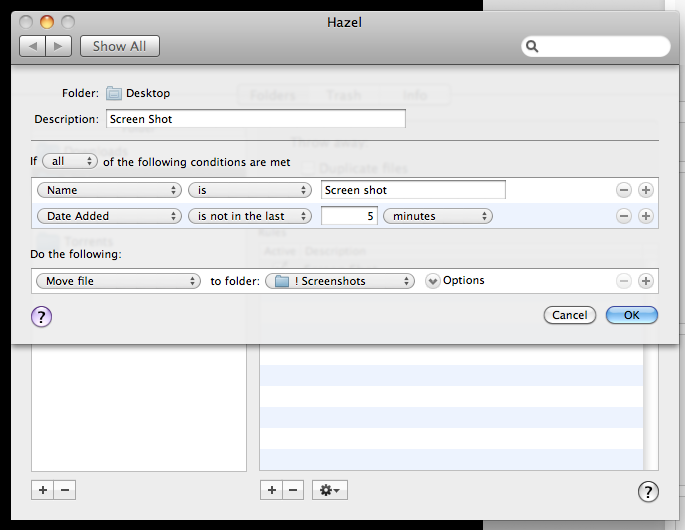The image size is (685, 530).
Task: Add a condition after Date Added row
Action: pyautogui.click(x=646, y=216)
